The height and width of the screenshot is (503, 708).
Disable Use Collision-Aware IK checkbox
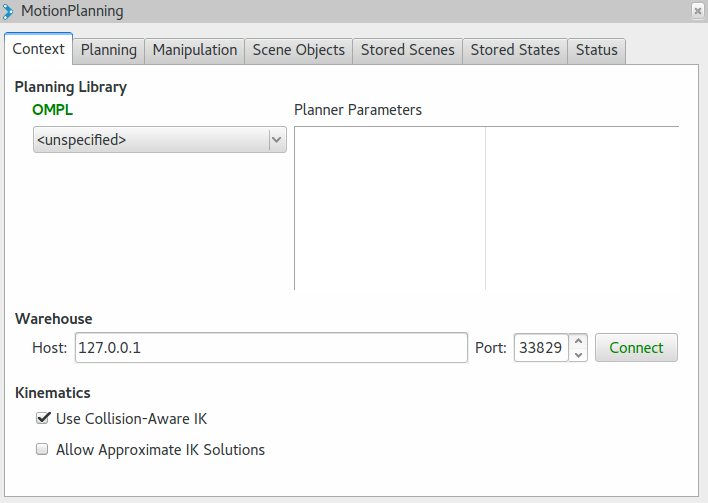43,419
